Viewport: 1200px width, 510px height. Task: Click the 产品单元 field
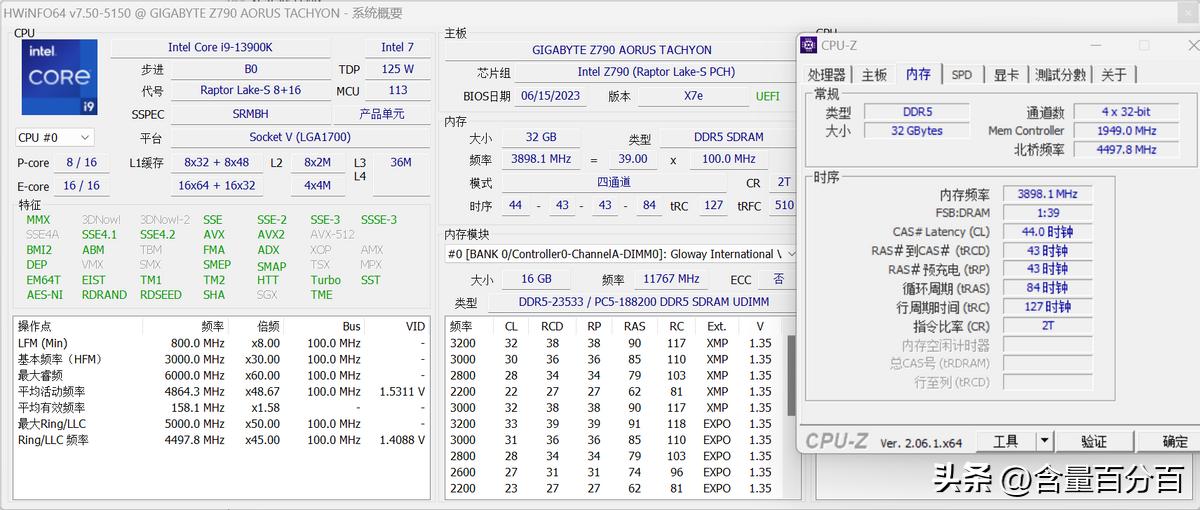click(382, 114)
